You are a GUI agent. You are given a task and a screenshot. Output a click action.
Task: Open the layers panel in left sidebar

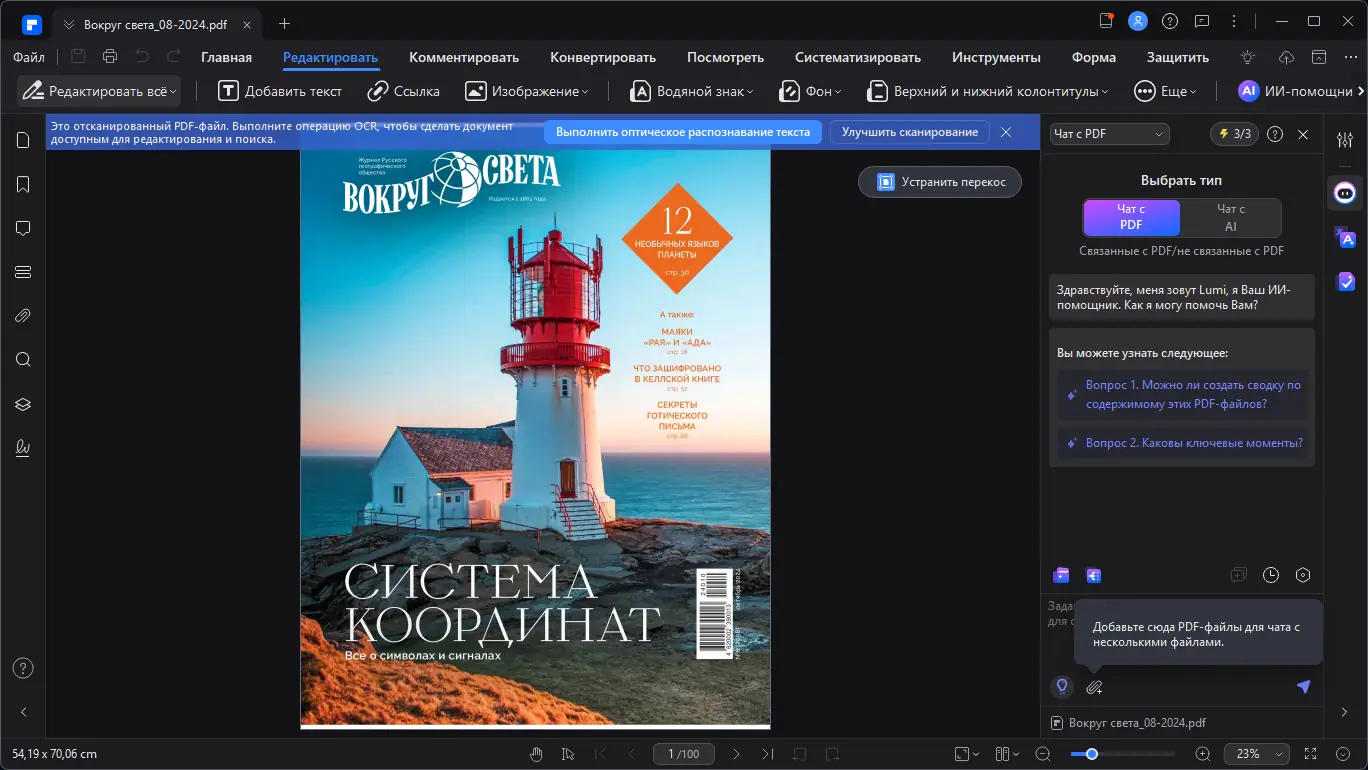[x=23, y=404]
